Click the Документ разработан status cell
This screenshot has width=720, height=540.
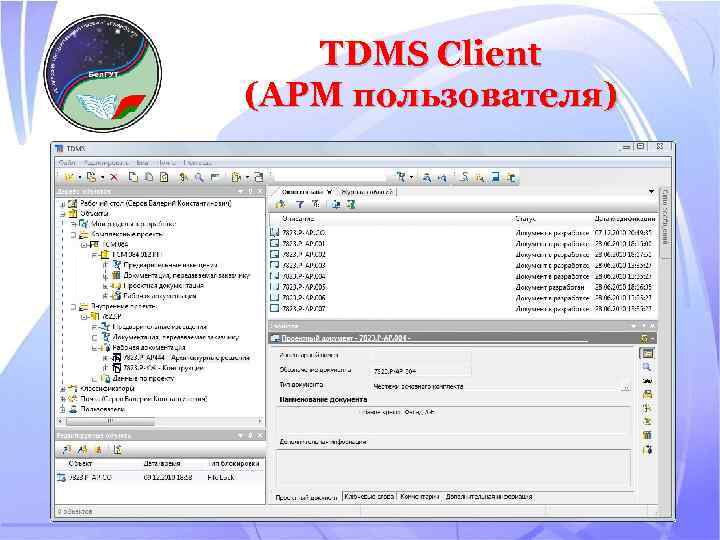[x=550, y=287]
